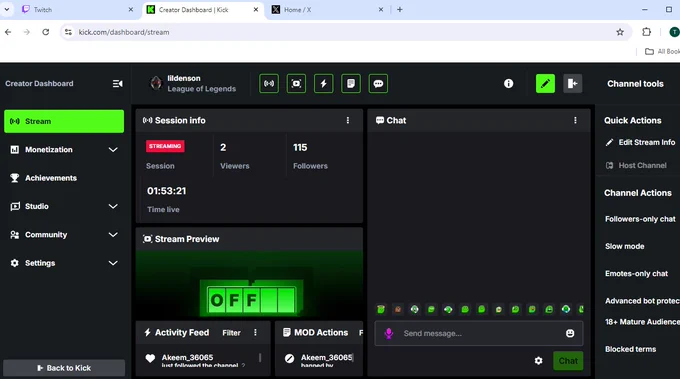
Task: Click Akeem_36065 in the Activity Feed
Action: [187, 357]
